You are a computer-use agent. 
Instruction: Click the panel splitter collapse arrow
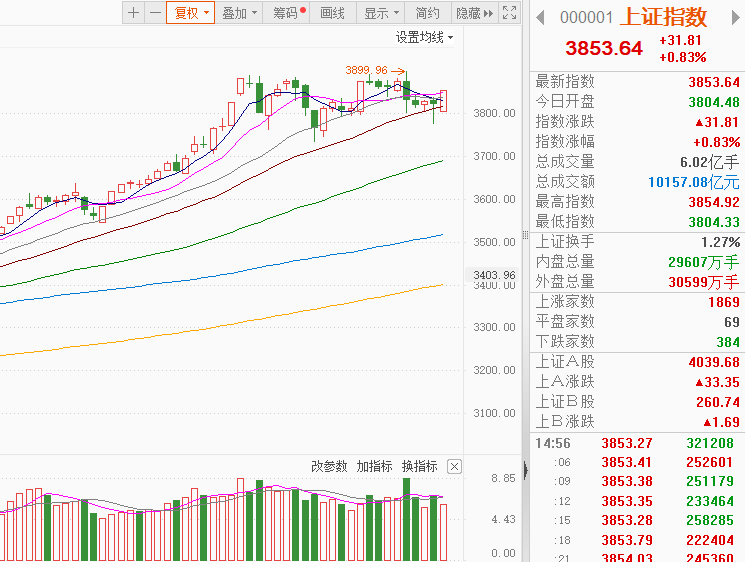pyautogui.click(x=525, y=470)
